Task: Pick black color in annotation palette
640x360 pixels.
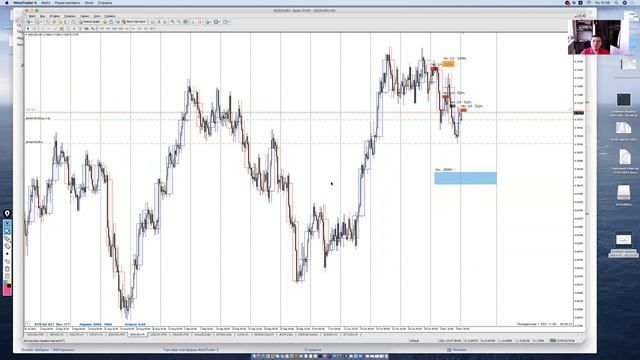Action: [x=9, y=285]
